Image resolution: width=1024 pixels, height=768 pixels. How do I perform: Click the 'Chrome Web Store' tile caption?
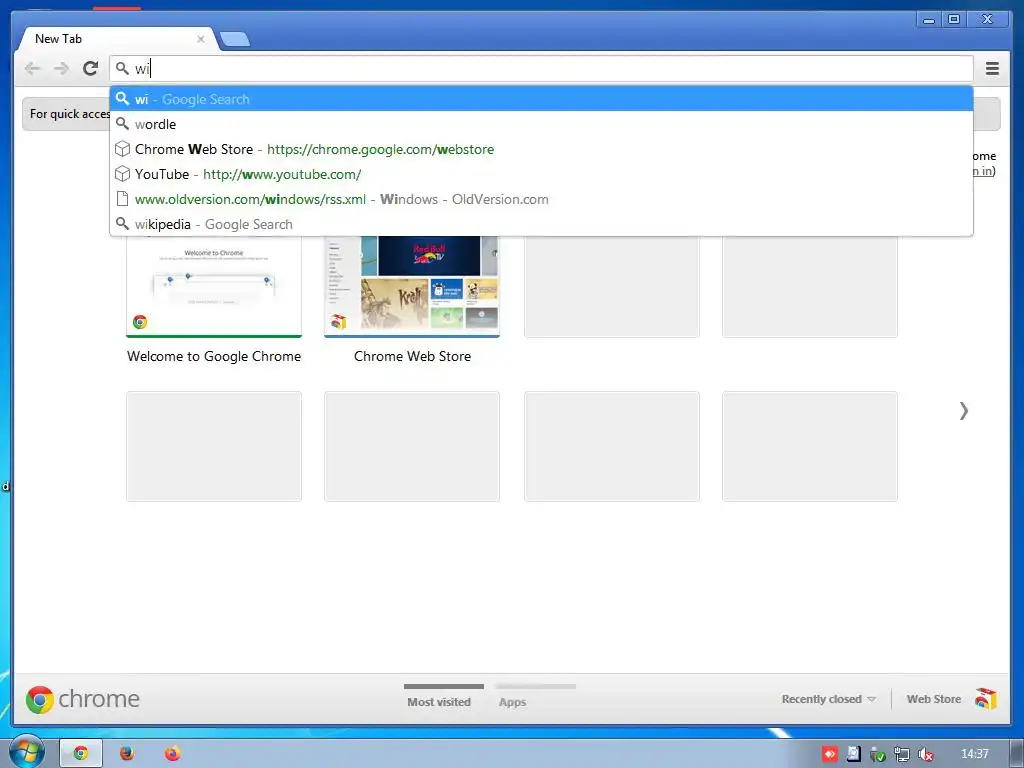[x=412, y=357]
